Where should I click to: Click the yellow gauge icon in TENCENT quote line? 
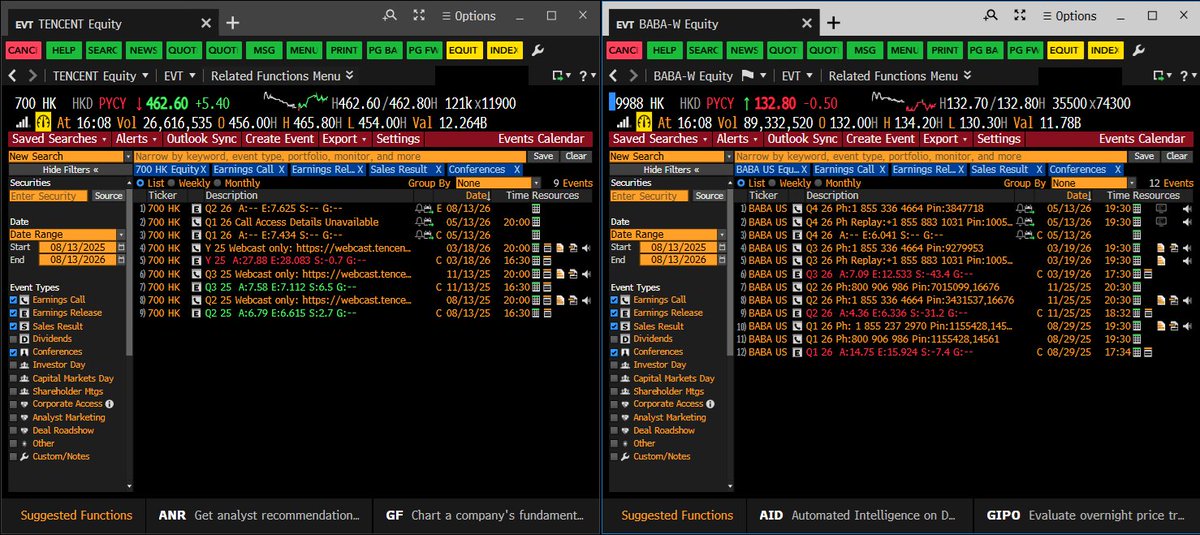(44, 122)
